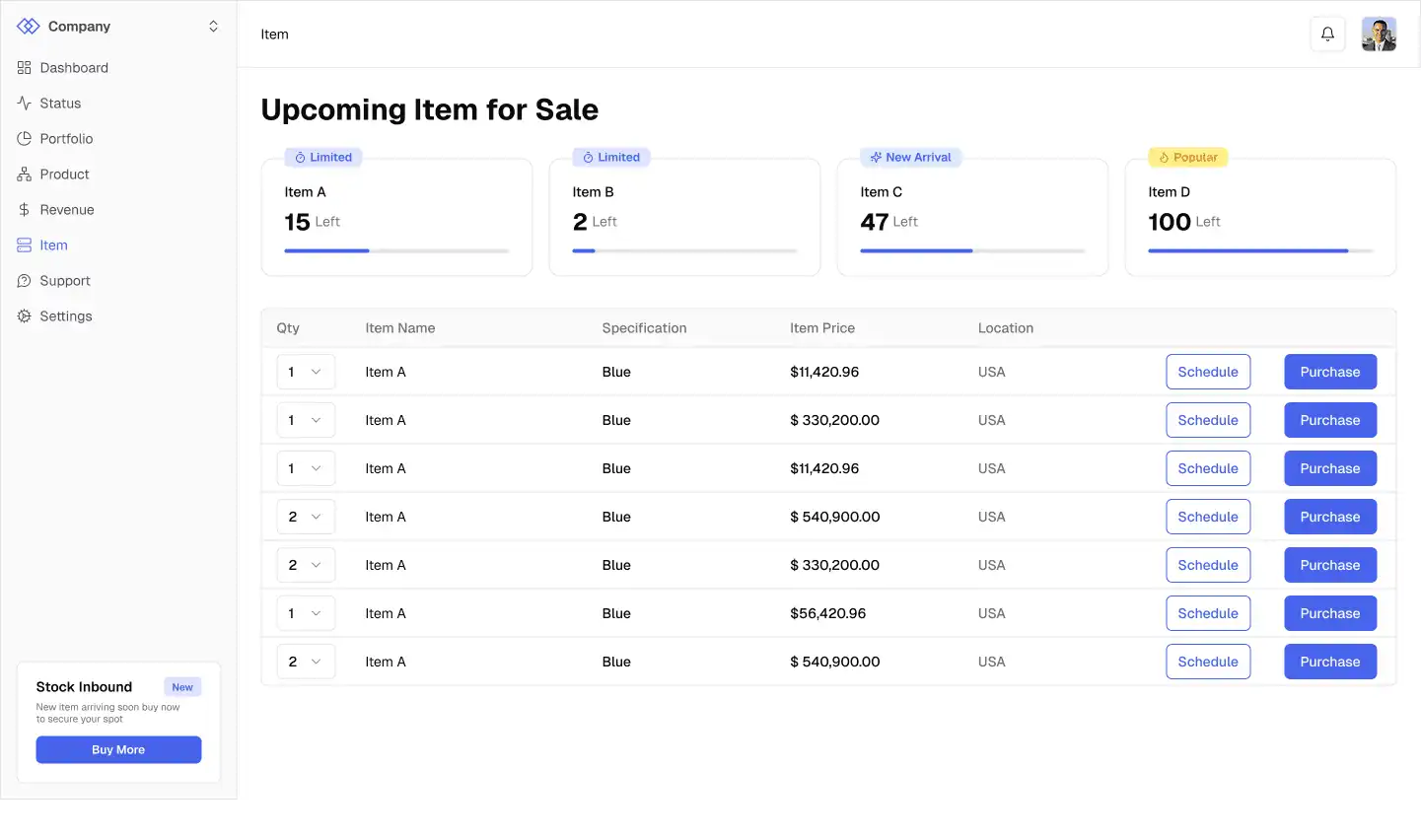Click the Support chat bubble icon
This screenshot has width=1421, height=840.
25,281
